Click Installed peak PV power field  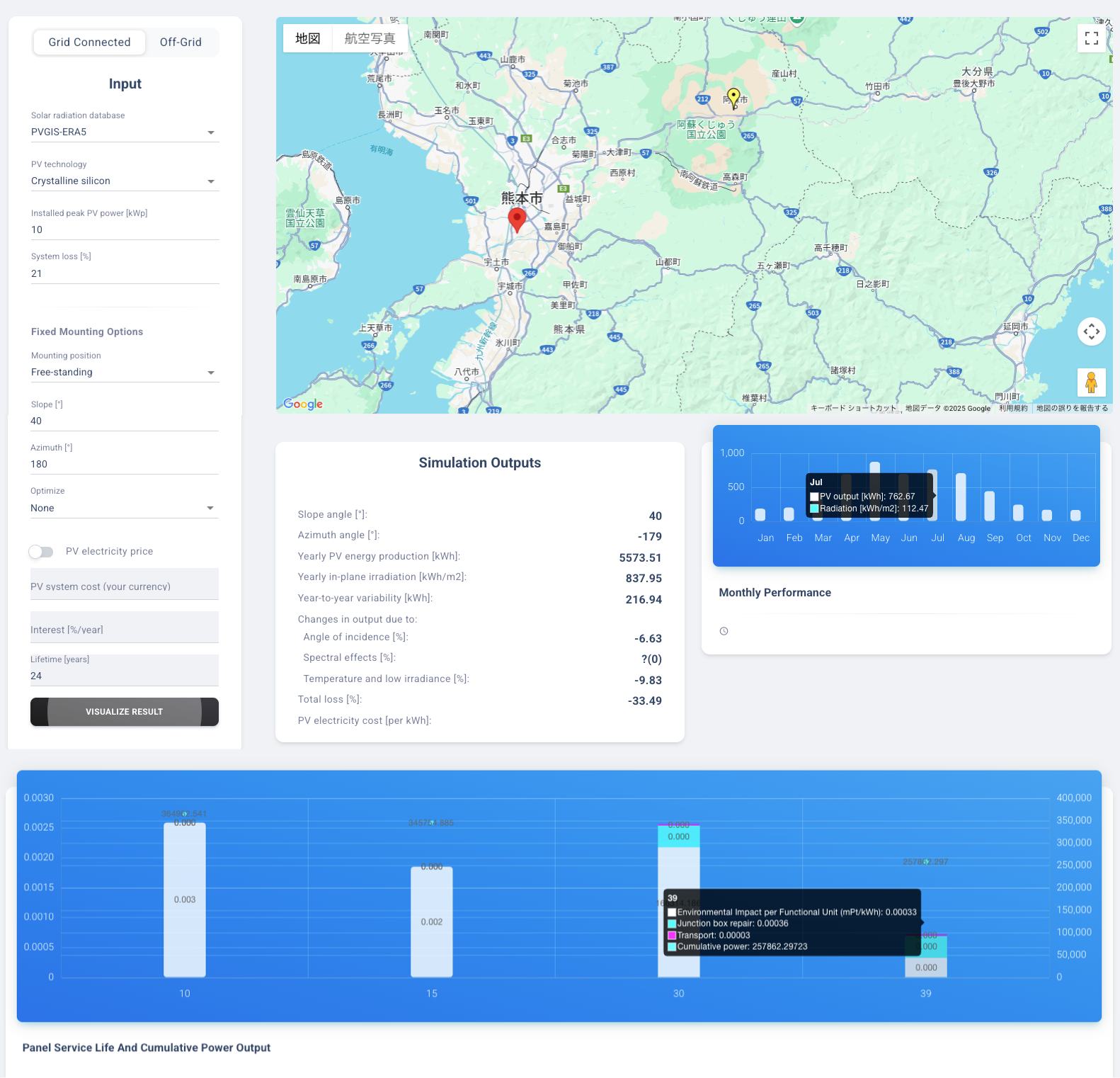(125, 230)
